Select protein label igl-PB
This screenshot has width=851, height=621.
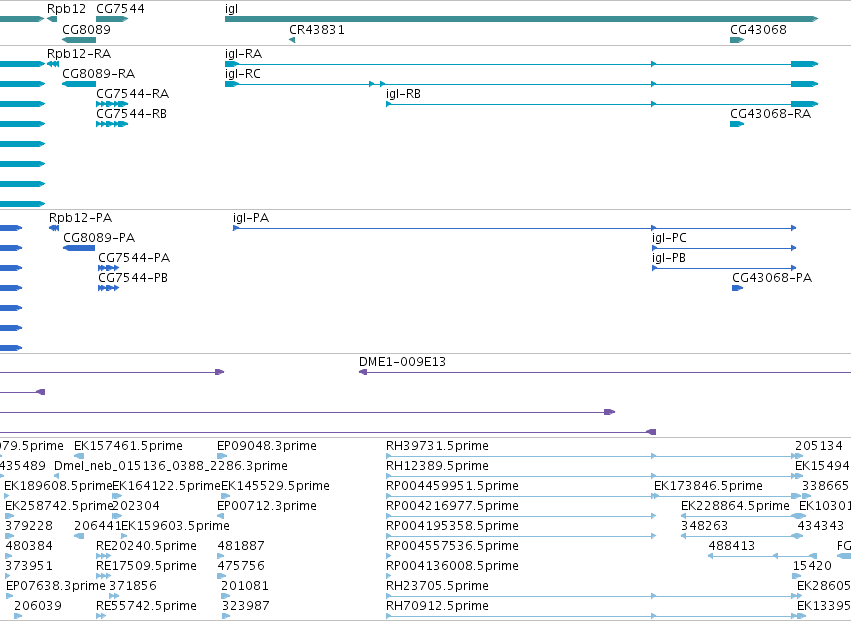(669, 258)
